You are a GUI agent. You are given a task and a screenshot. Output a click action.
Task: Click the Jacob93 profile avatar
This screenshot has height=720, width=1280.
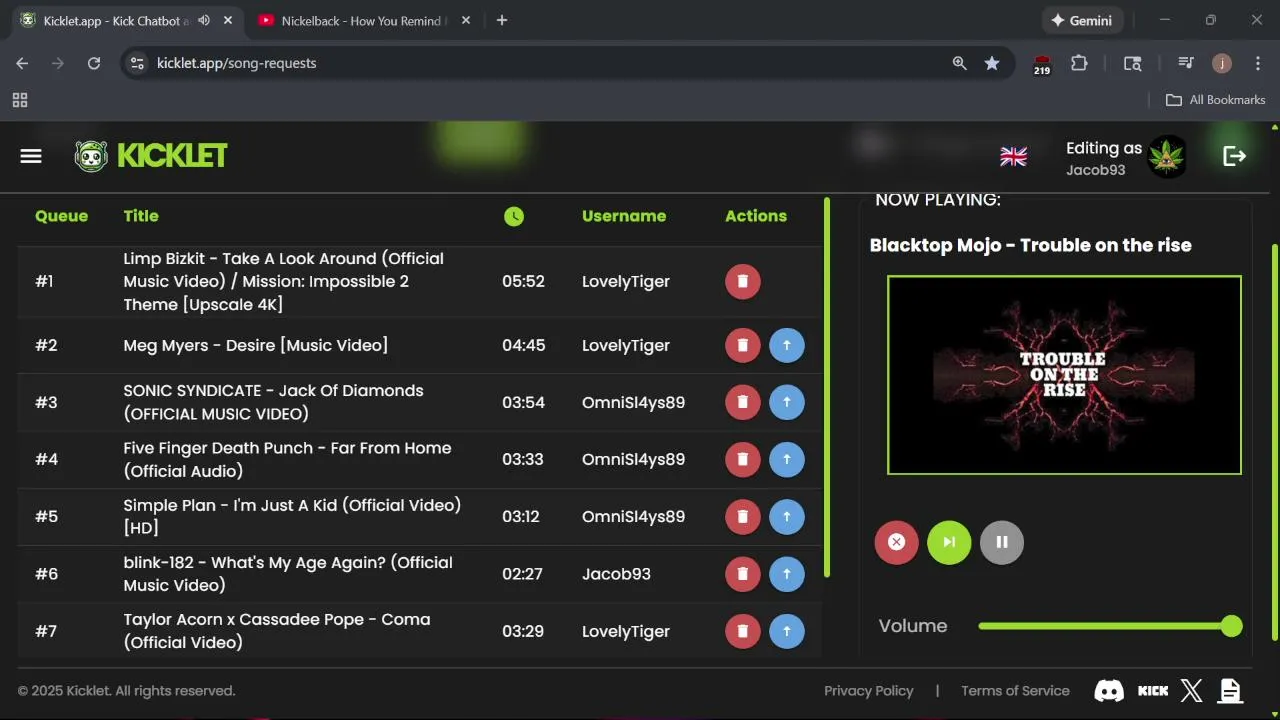click(x=1167, y=157)
